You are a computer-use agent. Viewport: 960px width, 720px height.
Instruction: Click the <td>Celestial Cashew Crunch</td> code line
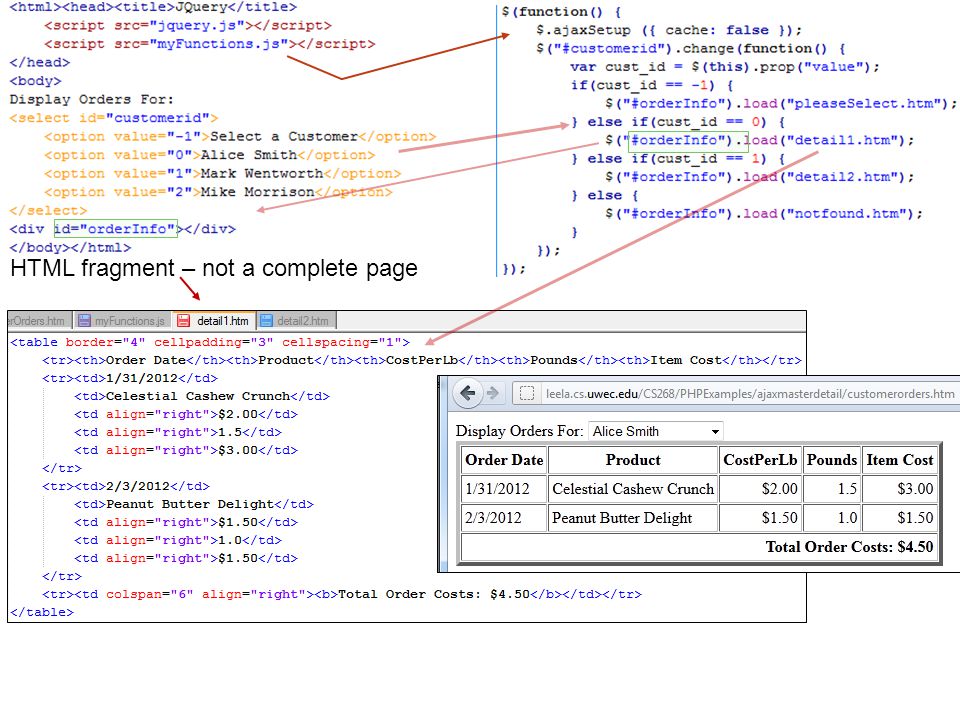tap(201, 396)
